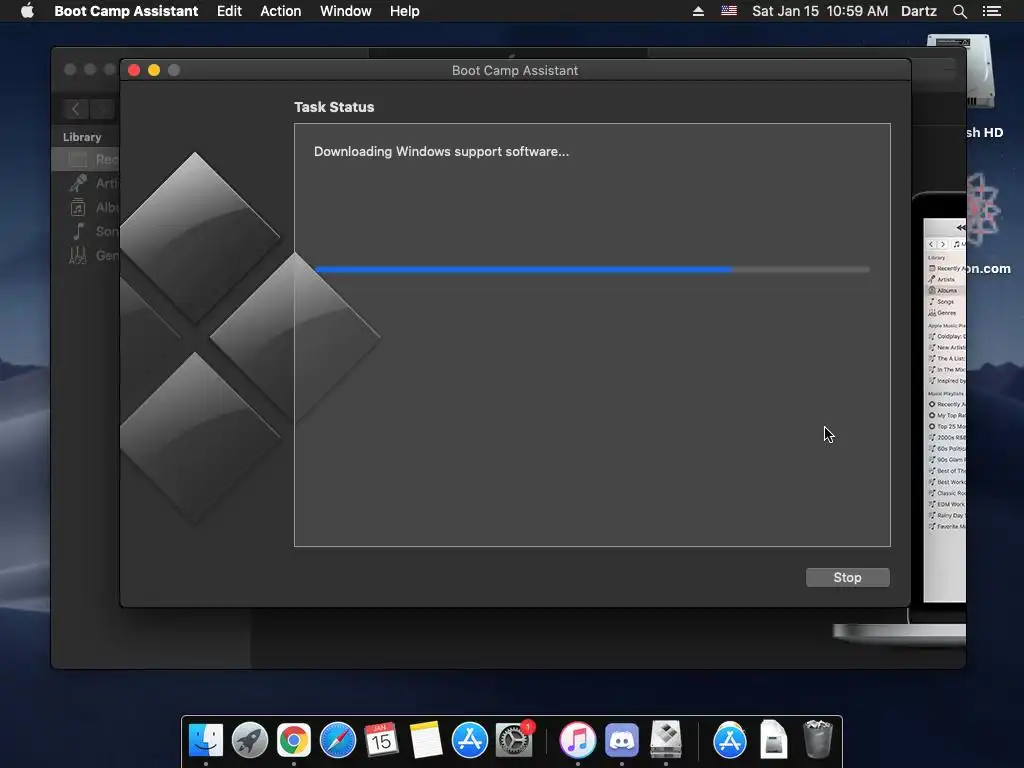Stop the Windows support software download
The height and width of the screenshot is (768, 1024).
tap(847, 577)
